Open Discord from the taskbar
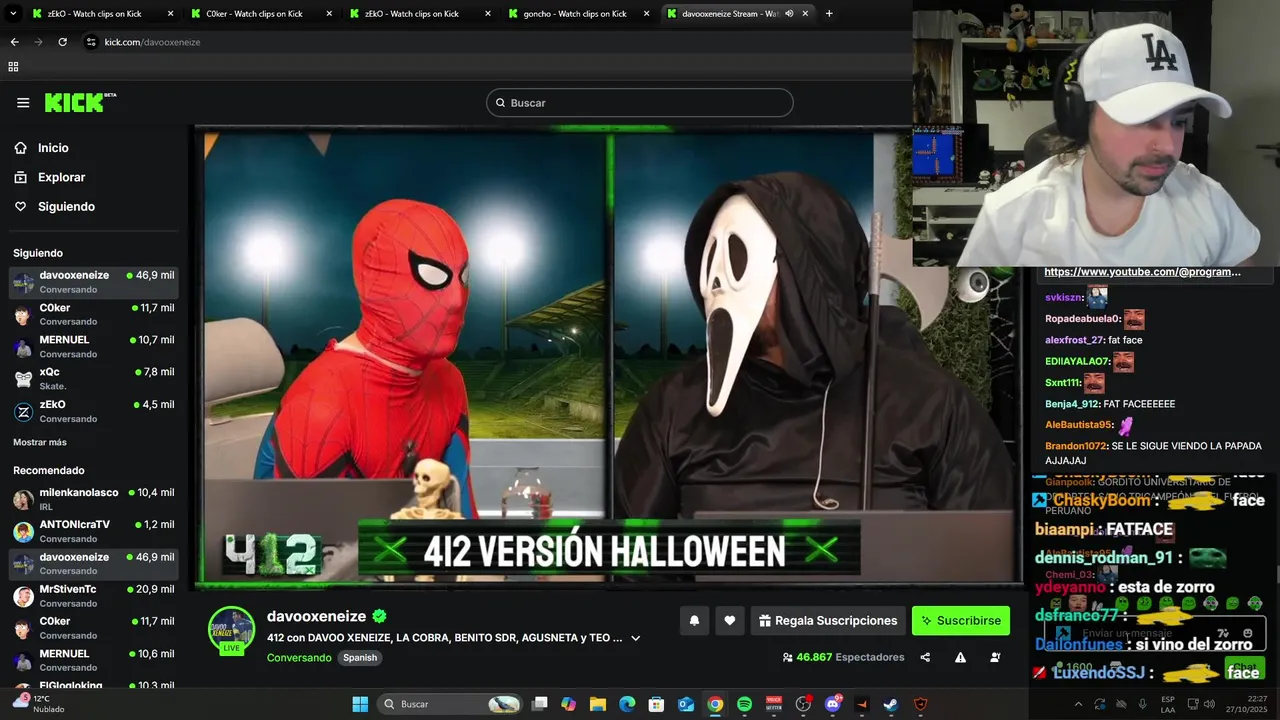This screenshot has height=720, width=1280. [832, 704]
